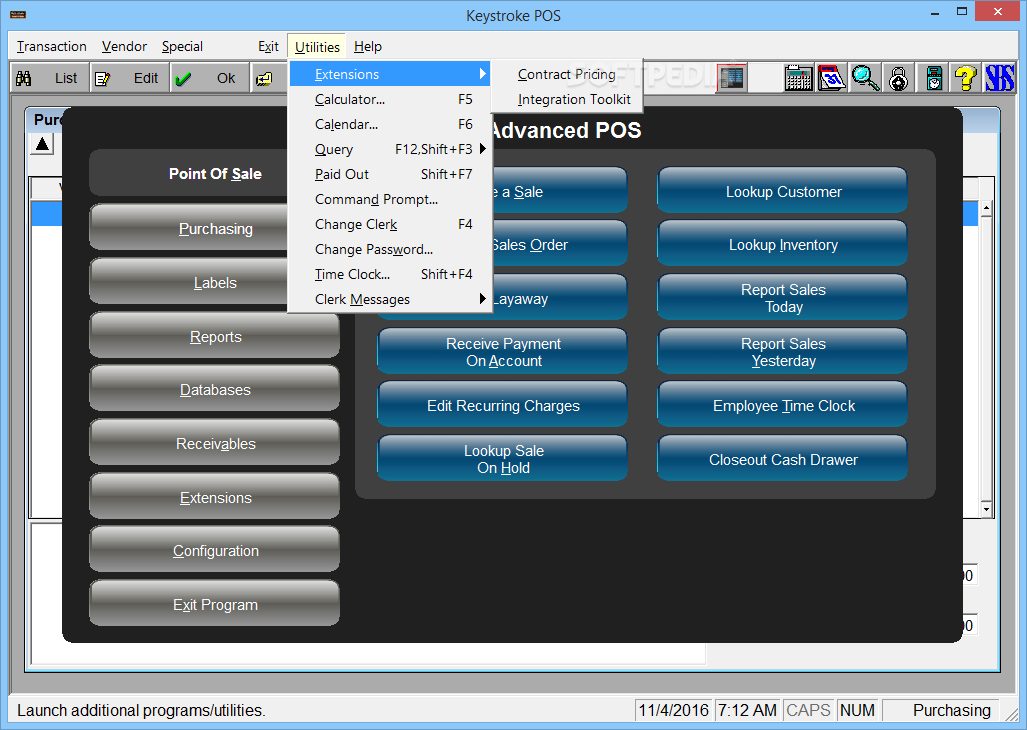1027x730 pixels.
Task: Select the Point Of Sale category
Action: tap(190, 173)
